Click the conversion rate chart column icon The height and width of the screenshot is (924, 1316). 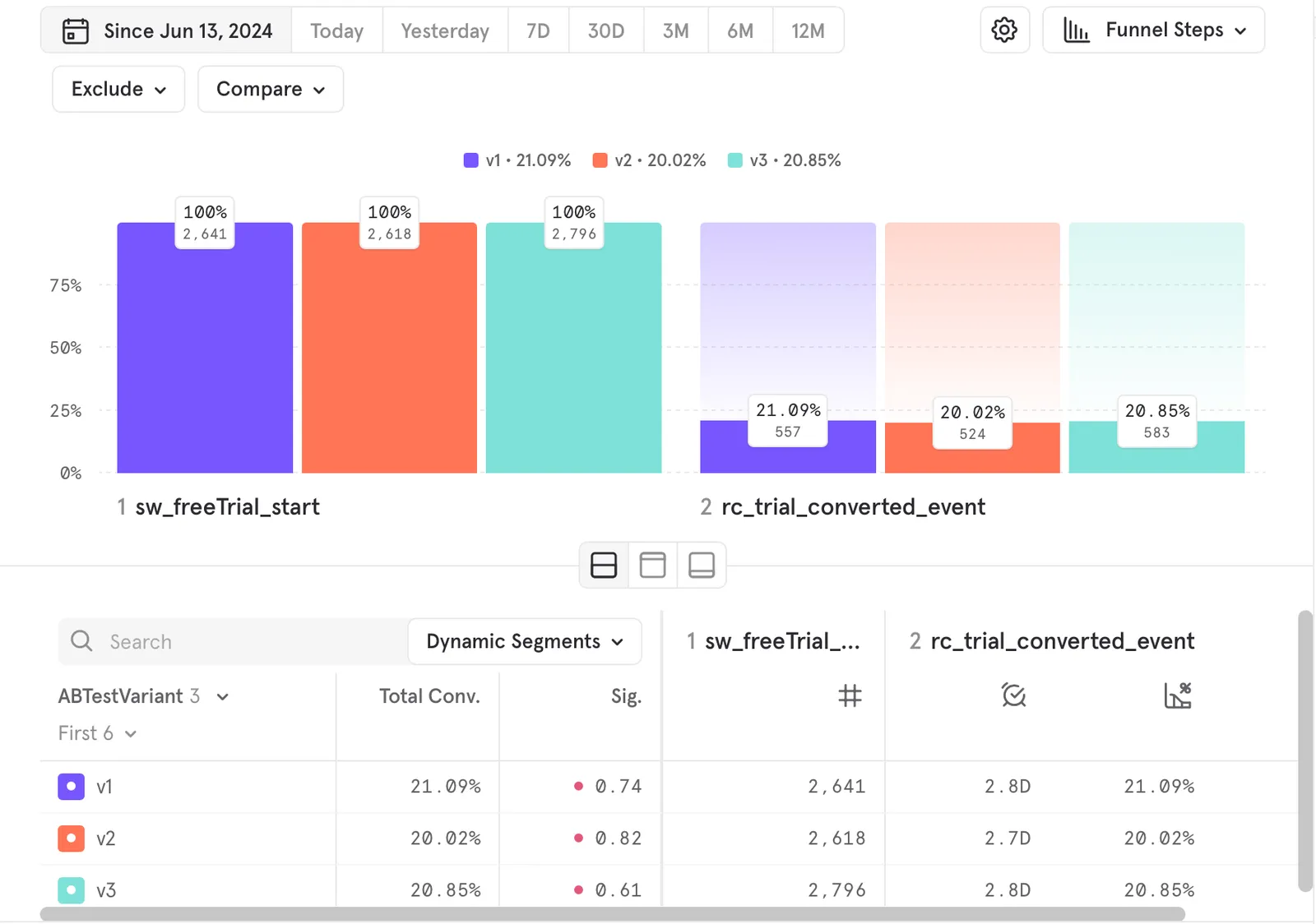(1178, 695)
